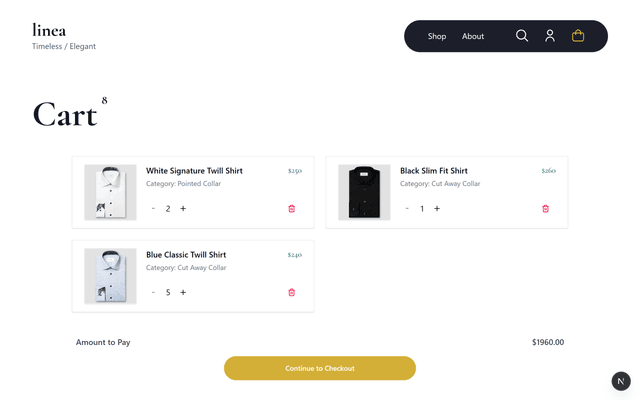640x400 pixels.
Task: Decrease Black Slim Fit Shirt quantity
Action: click(x=407, y=209)
